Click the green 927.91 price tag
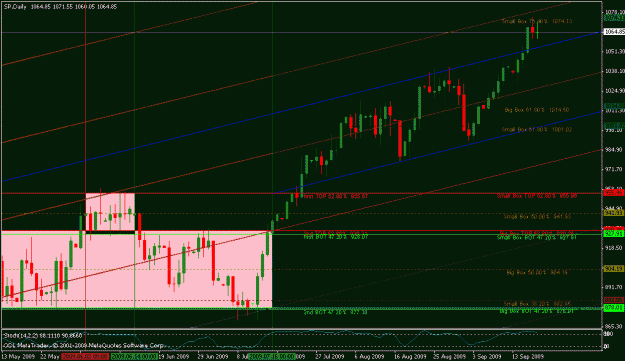The width and height of the screenshot is (625, 361). point(614,234)
